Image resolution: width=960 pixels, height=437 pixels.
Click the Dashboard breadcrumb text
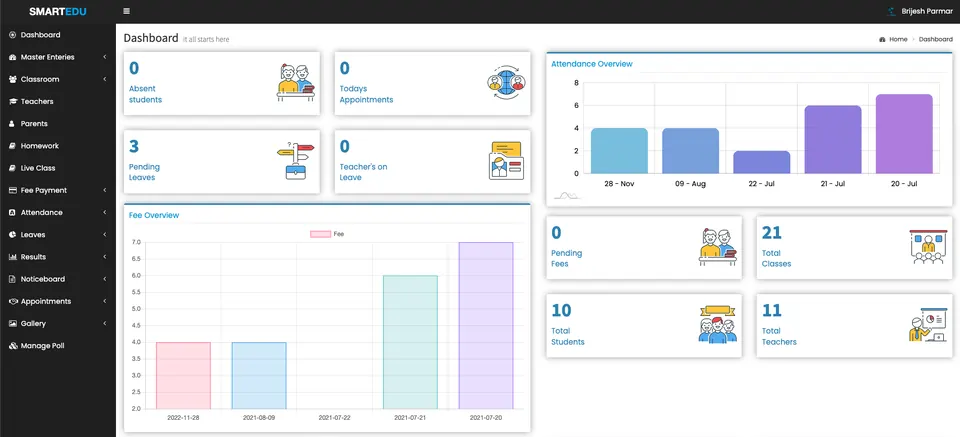click(x=936, y=39)
